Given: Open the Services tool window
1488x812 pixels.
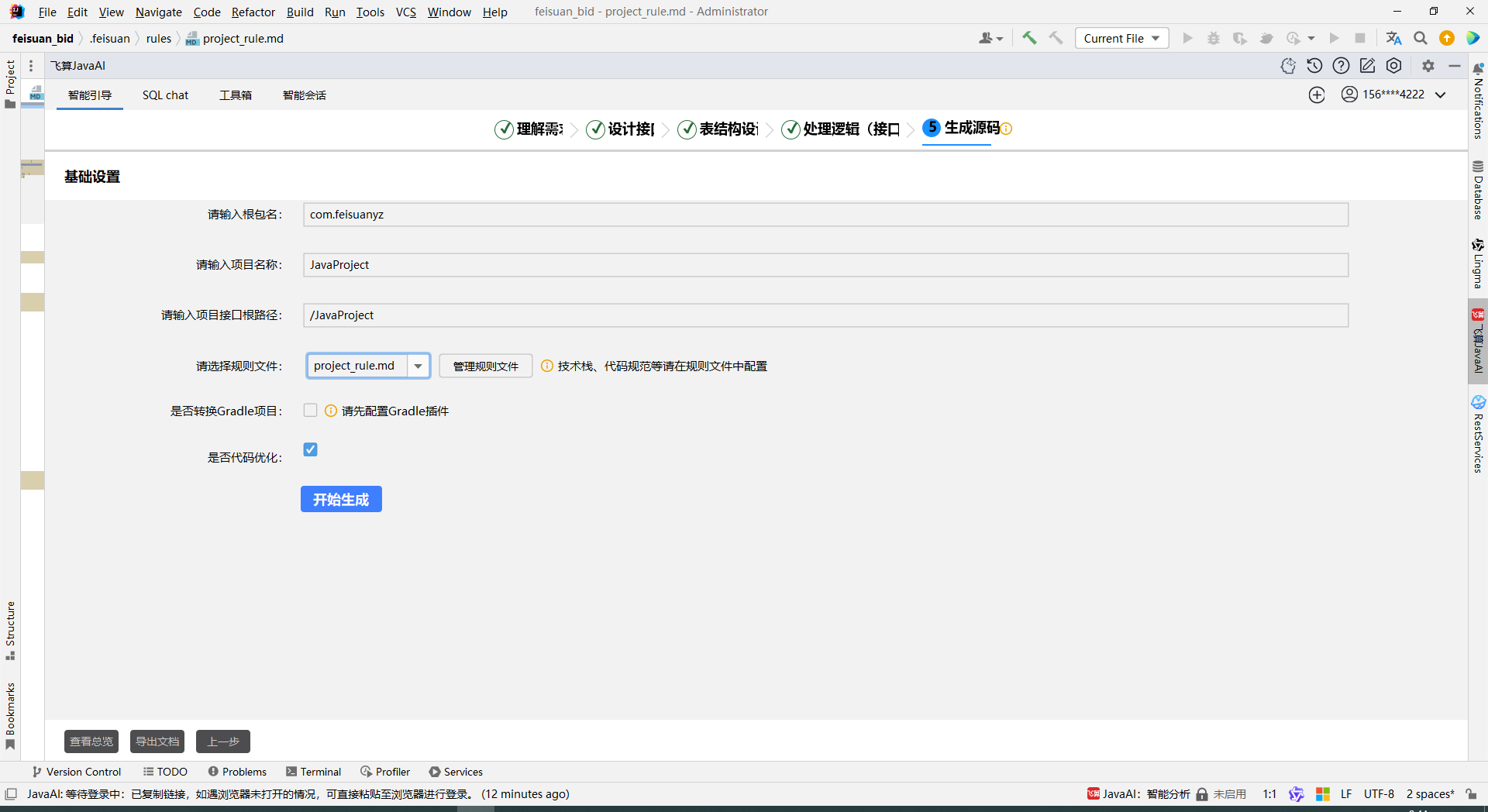Looking at the screenshot, I should coord(456,772).
